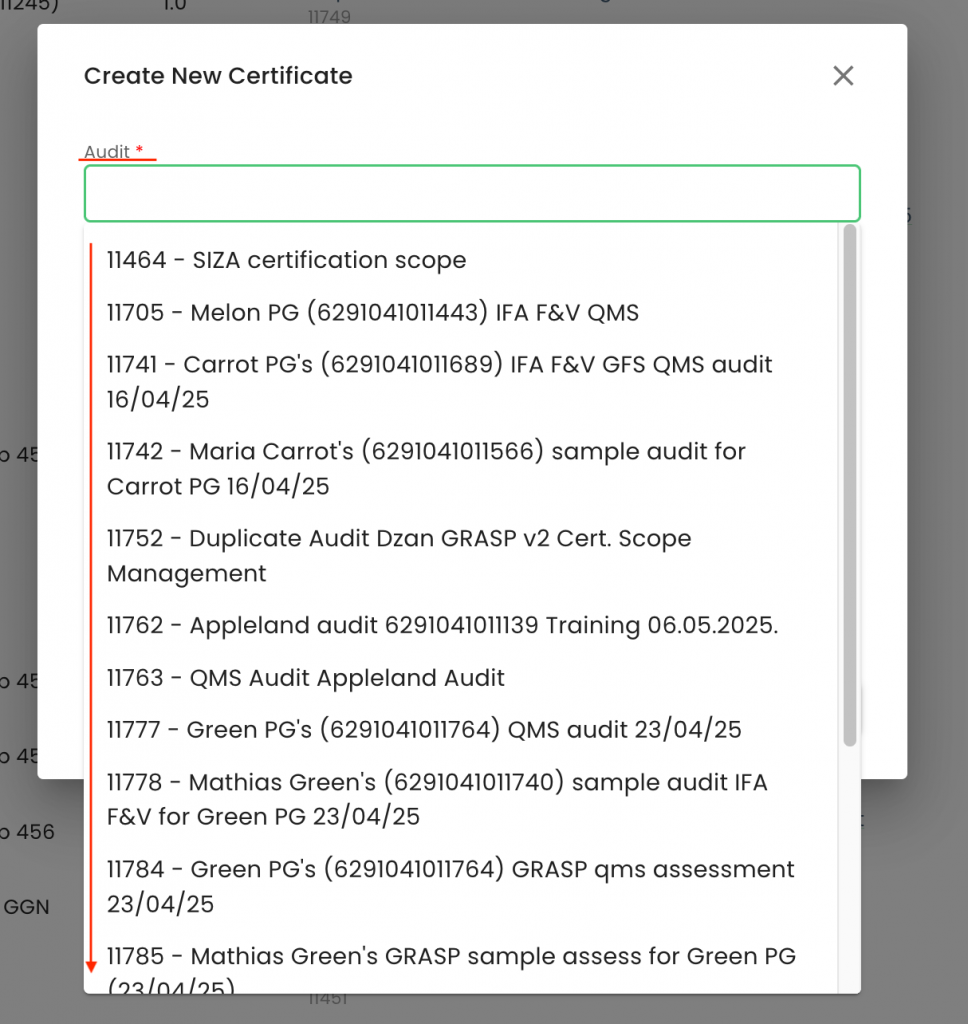The height and width of the screenshot is (1024, 968).
Task: Click the Audit field label
Action: coord(107,152)
